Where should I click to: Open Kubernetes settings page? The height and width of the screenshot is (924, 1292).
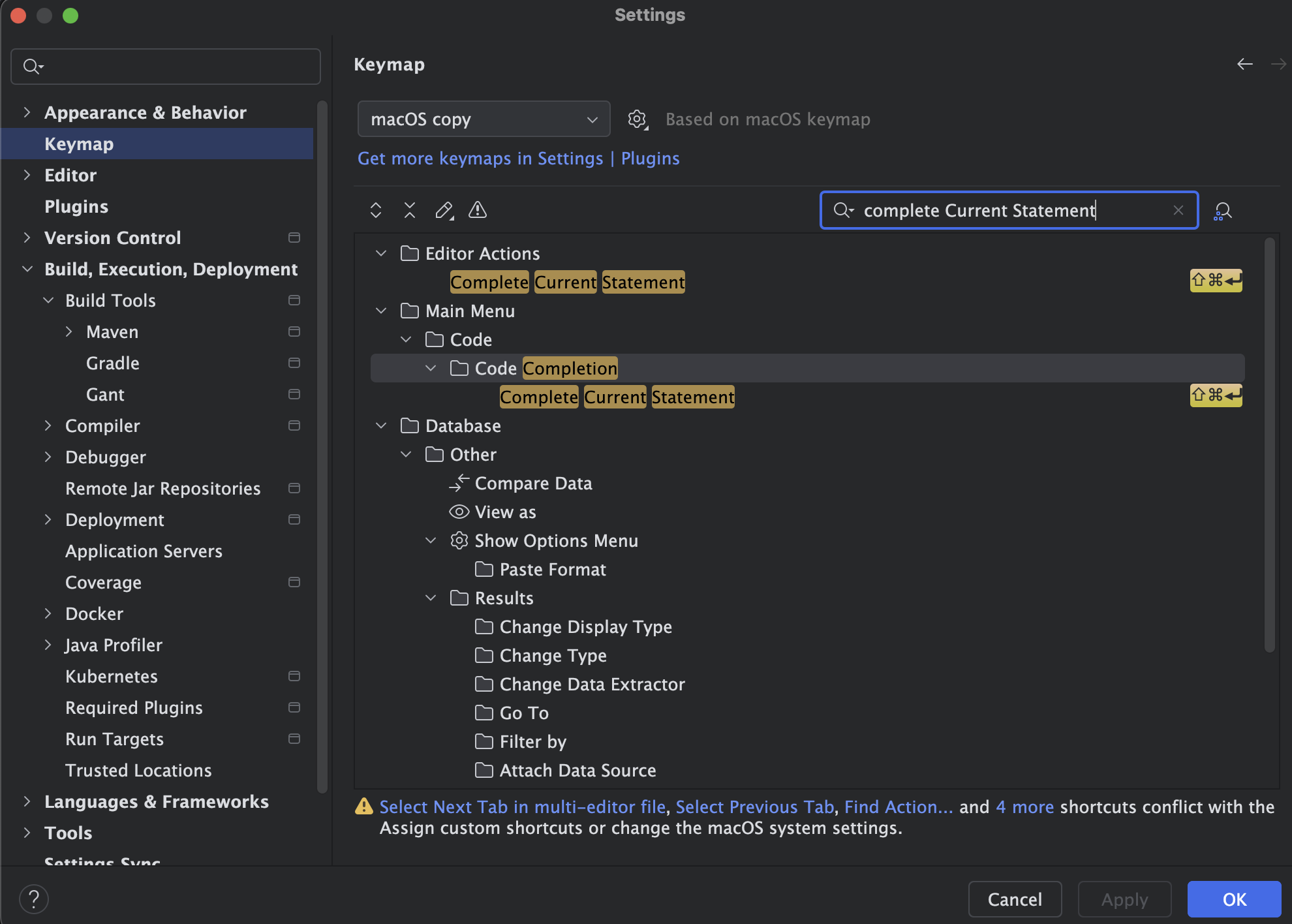[x=112, y=676]
